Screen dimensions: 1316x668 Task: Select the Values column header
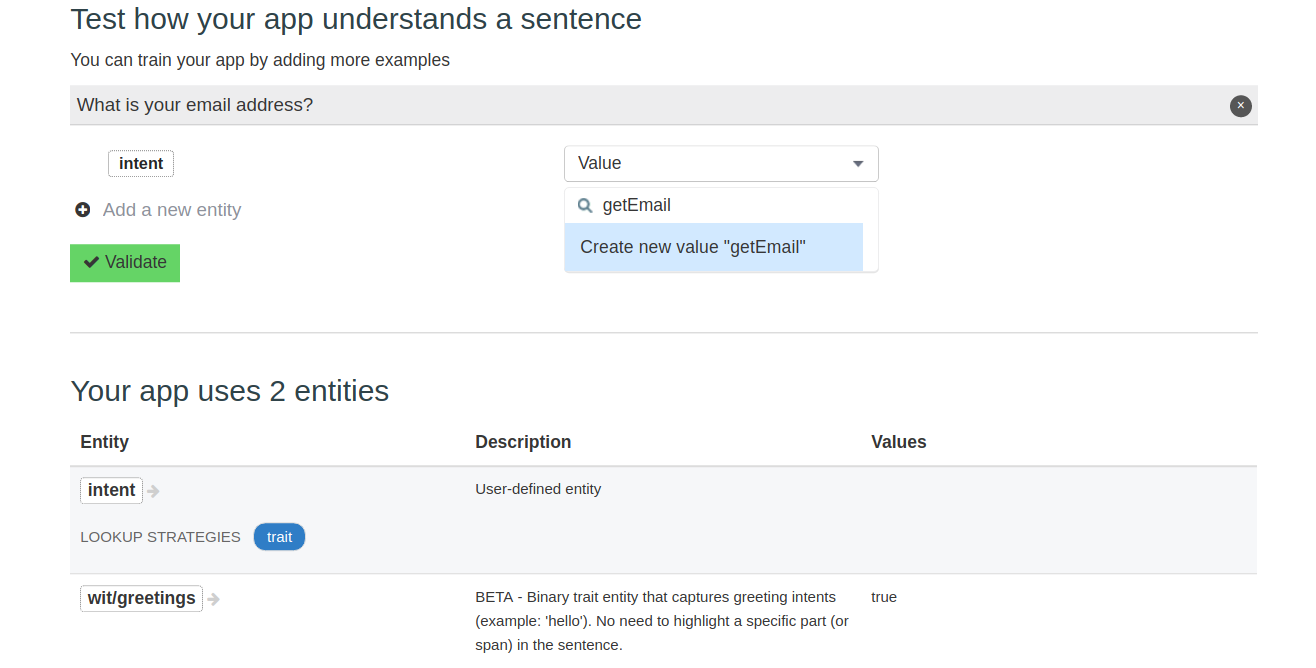pyautogui.click(x=898, y=442)
